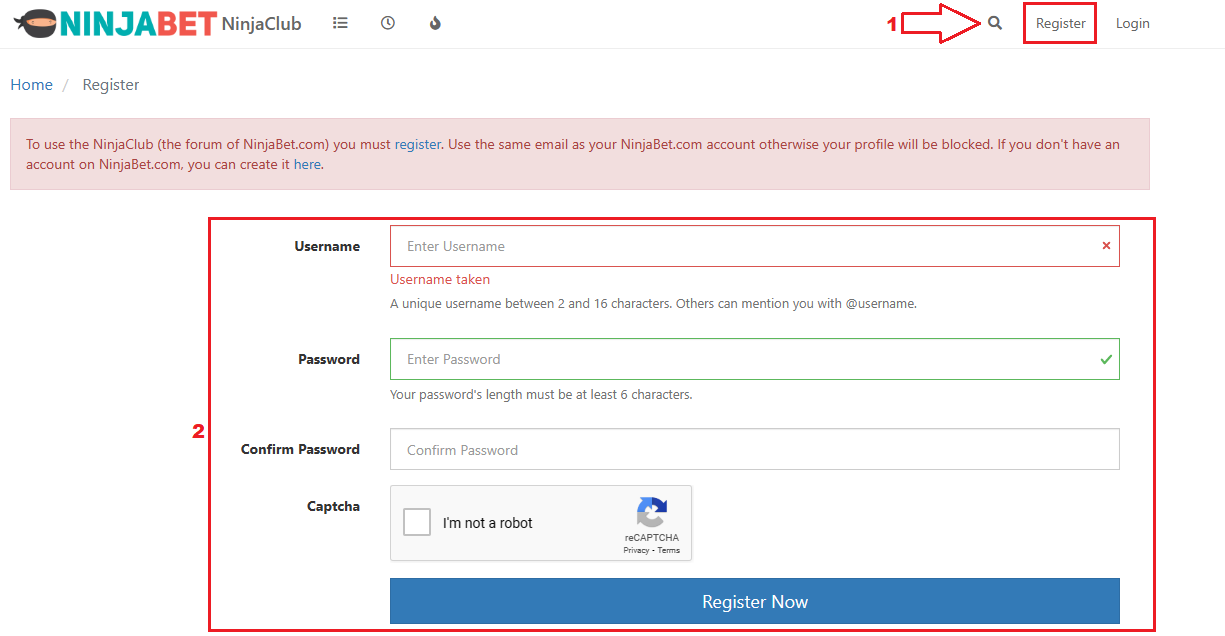Click the reCAPTCHA logo
Image resolution: width=1225 pixels, height=636 pixels.
651,512
